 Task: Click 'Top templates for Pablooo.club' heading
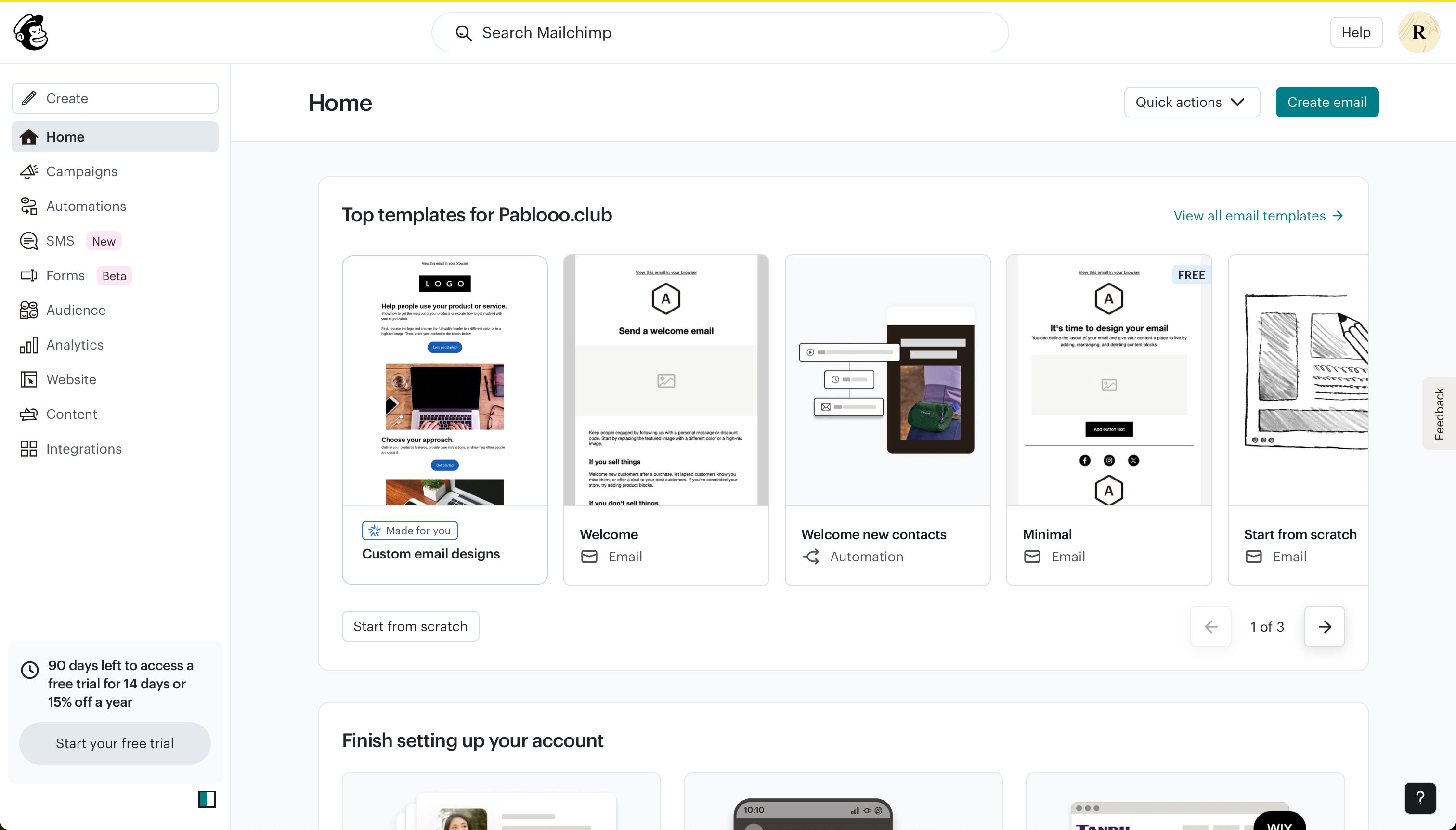click(477, 215)
